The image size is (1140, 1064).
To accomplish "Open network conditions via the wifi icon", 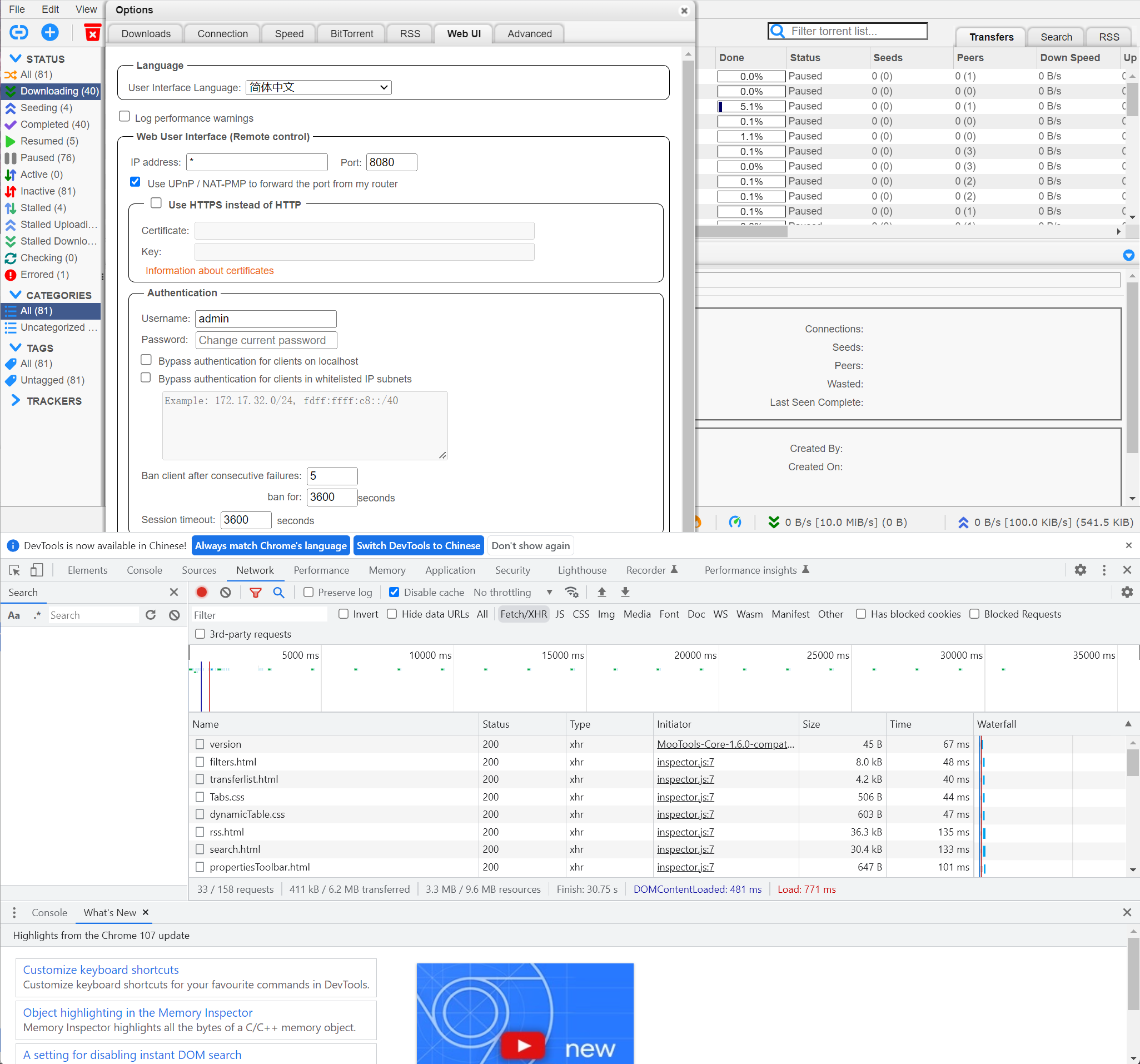I will 572,592.
